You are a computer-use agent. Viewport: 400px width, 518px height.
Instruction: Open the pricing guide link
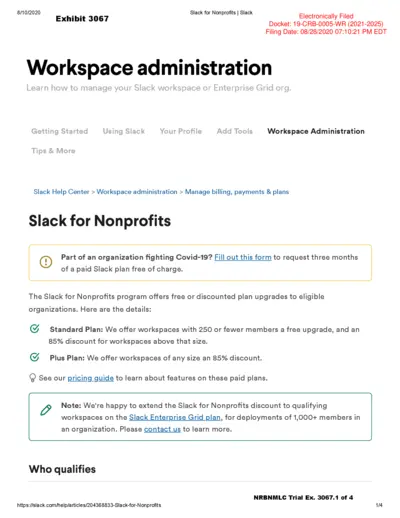coord(91,378)
